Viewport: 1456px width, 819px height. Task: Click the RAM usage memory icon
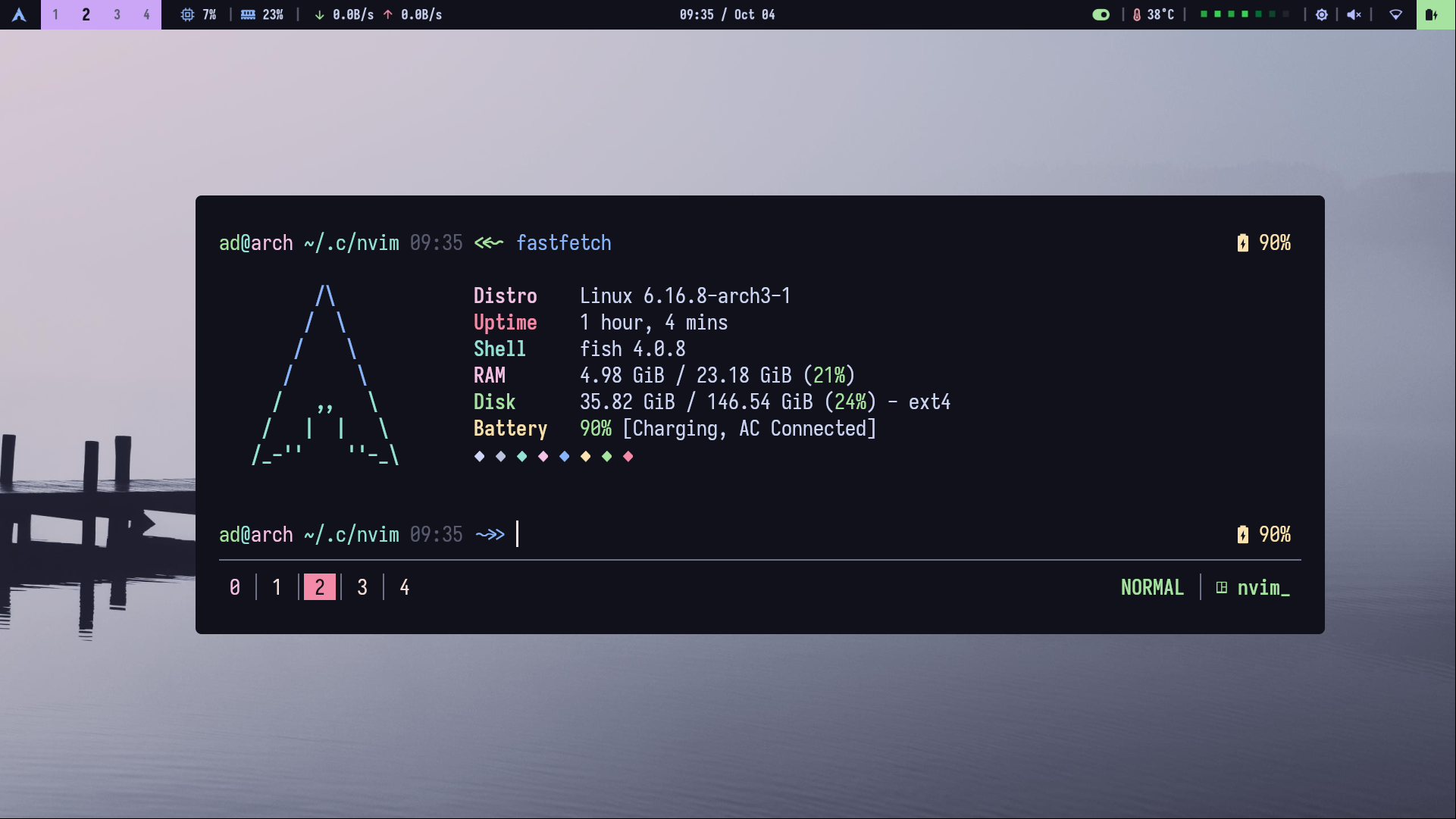[x=248, y=14]
